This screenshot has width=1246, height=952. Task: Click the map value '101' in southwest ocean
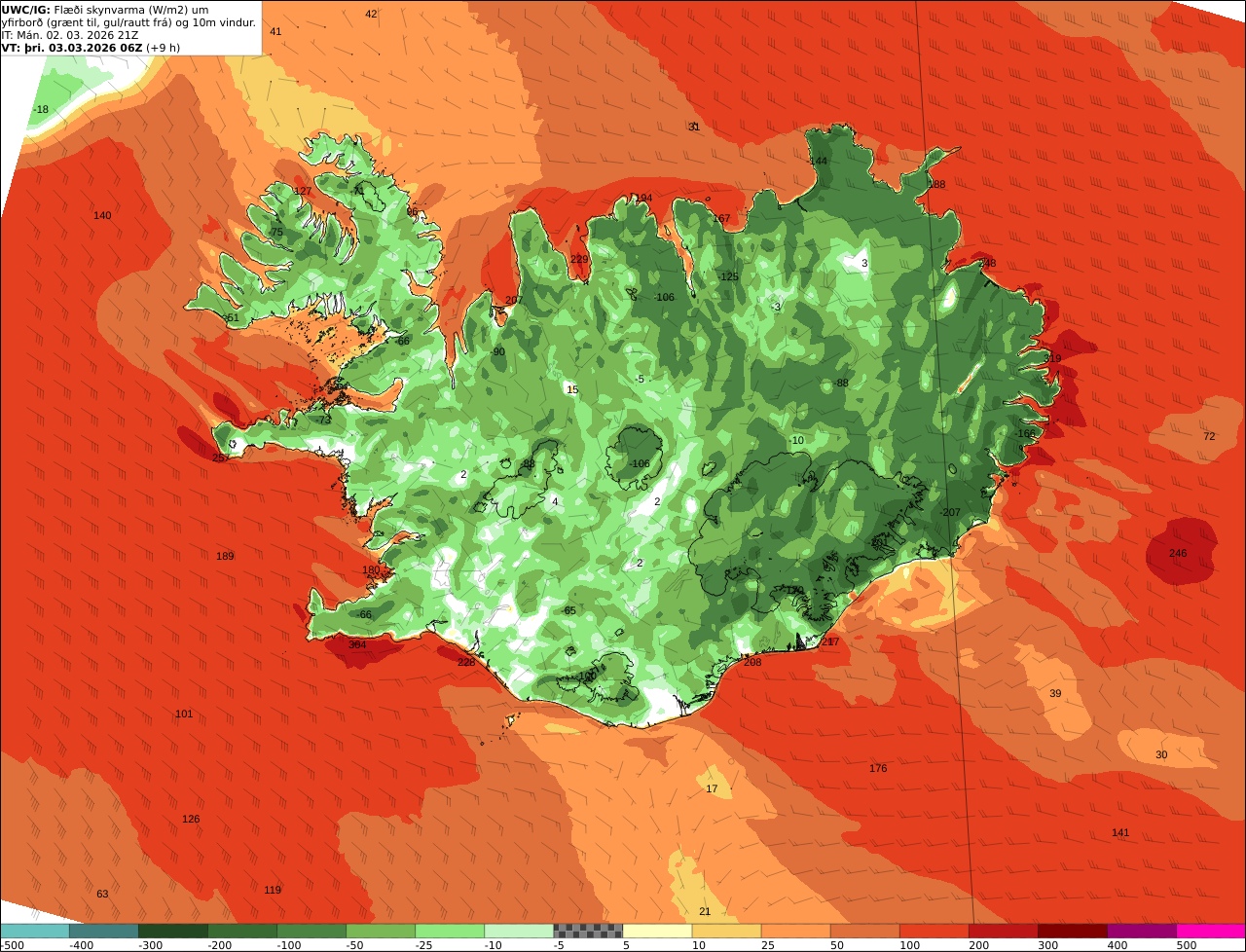click(184, 714)
